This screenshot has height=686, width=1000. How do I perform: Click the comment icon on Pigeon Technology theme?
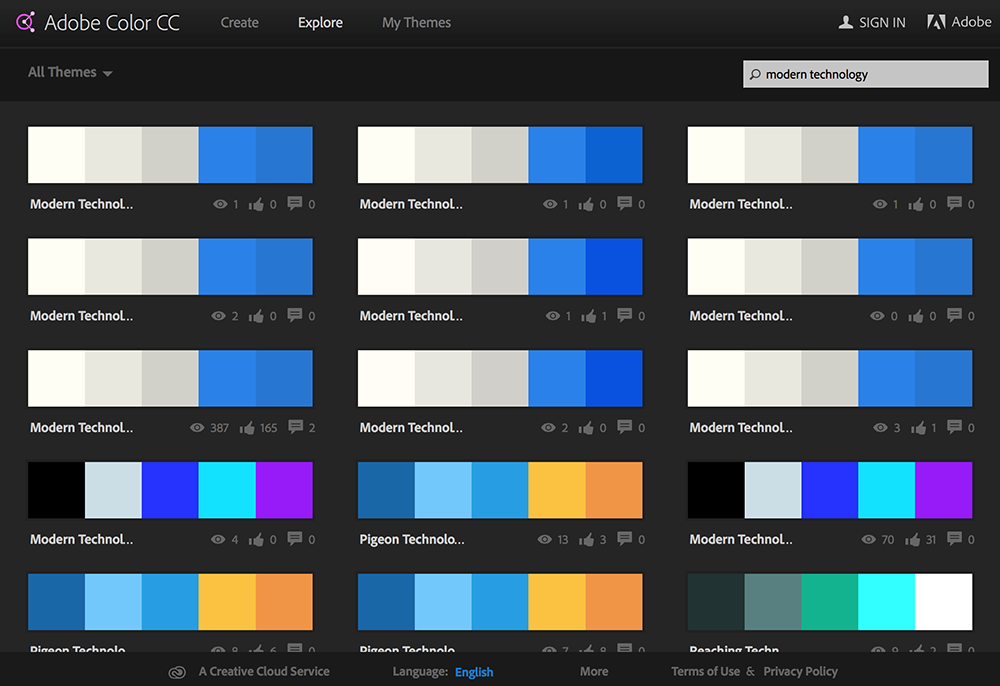click(x=623, y=539)
